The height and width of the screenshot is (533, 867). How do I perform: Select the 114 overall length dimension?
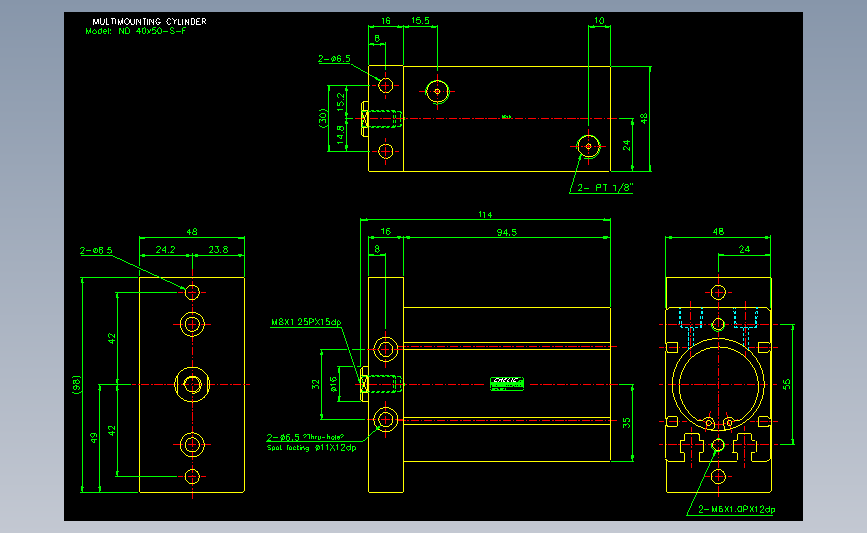point(485,215)
